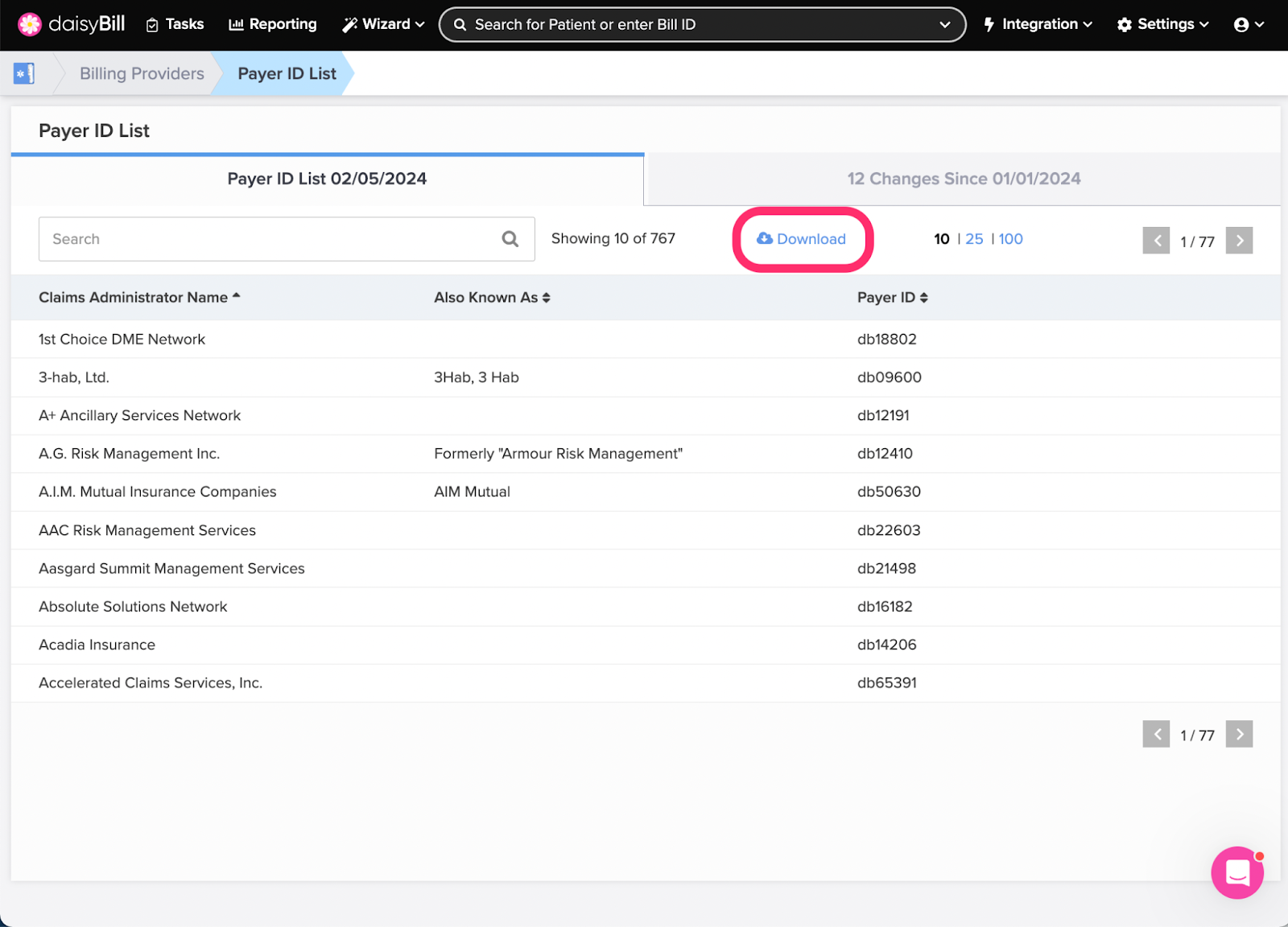This screenshot has height=927, width=1288.
Task: Click the Payer ID list search field
Action: click(x=270, y=239)
